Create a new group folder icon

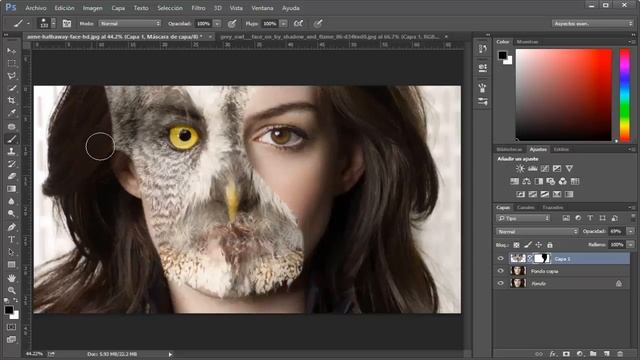[x=593, y=354]
